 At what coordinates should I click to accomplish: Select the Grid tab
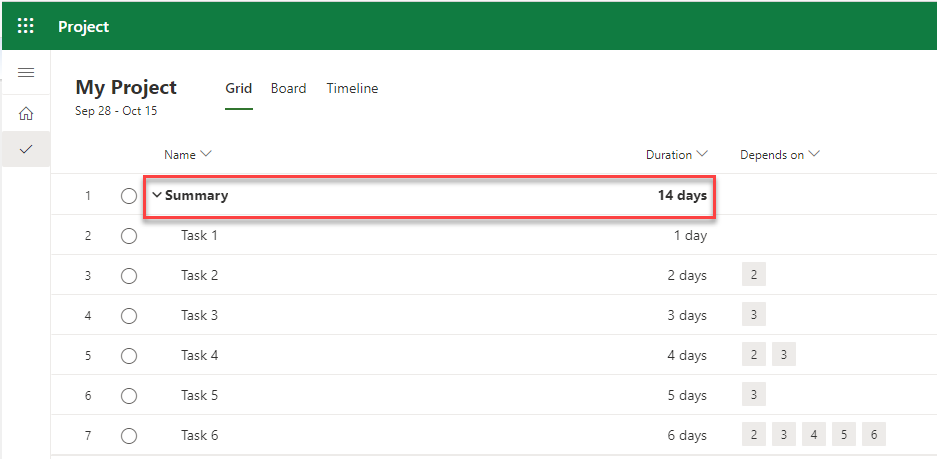pyautogui.click(x=238, y=89)
